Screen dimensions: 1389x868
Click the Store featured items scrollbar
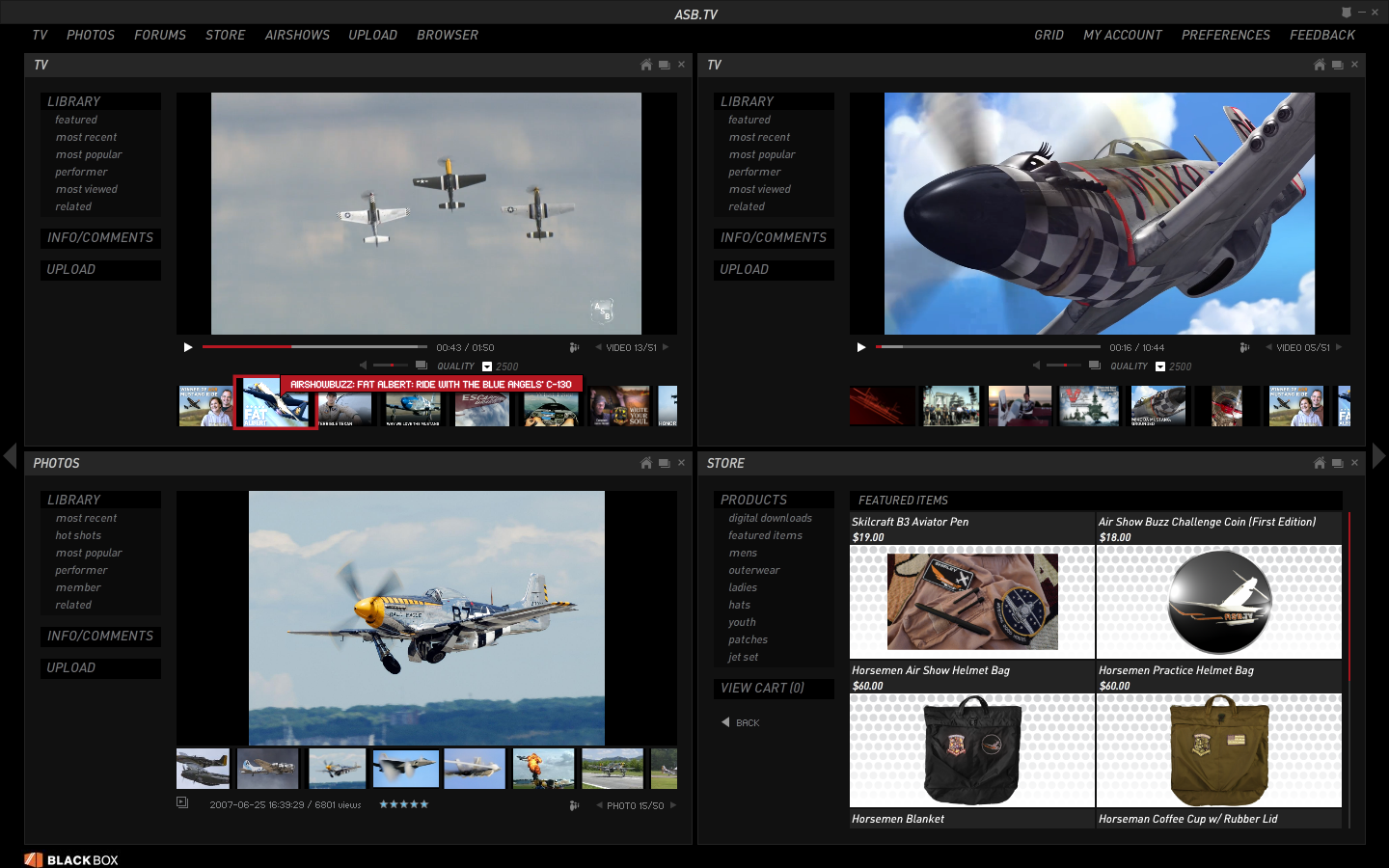1348,670
